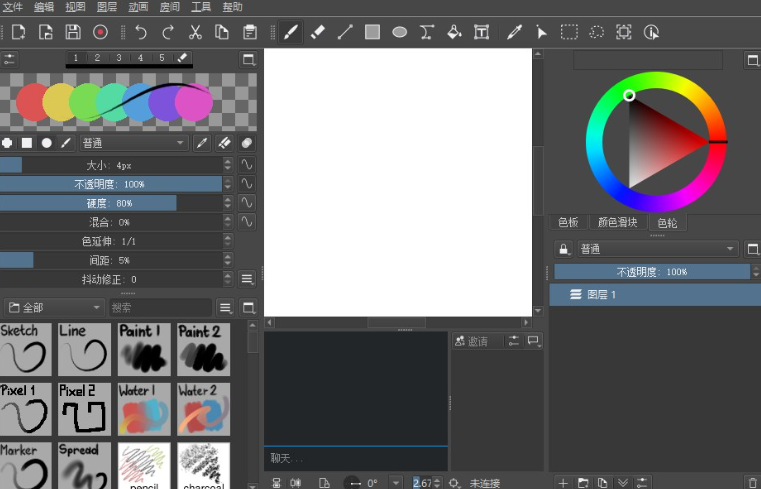Add a new layer with plus icon
Image resolution: width=761 pixels, height=489 pixels.
[563, 483]
